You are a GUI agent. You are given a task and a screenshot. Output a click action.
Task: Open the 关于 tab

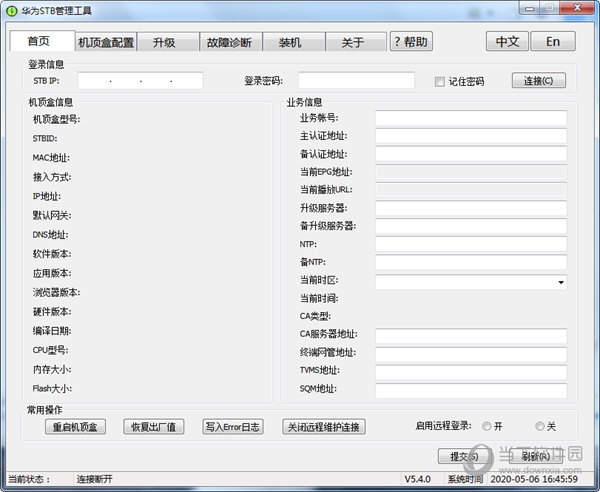[x=352, y=42]
